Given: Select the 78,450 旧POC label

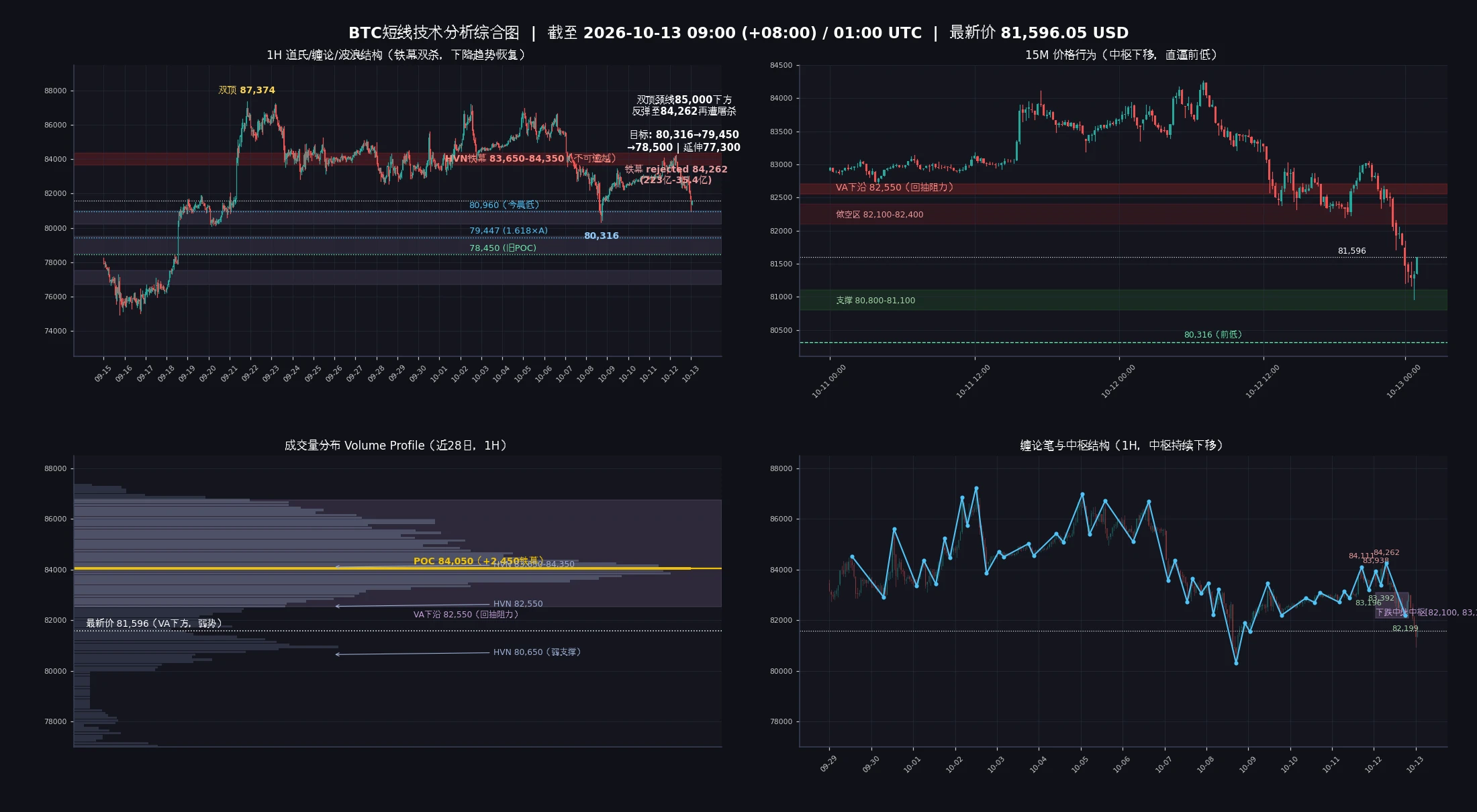Looking at the screenshot, I should pyautogui.click(x=503, y=248).
